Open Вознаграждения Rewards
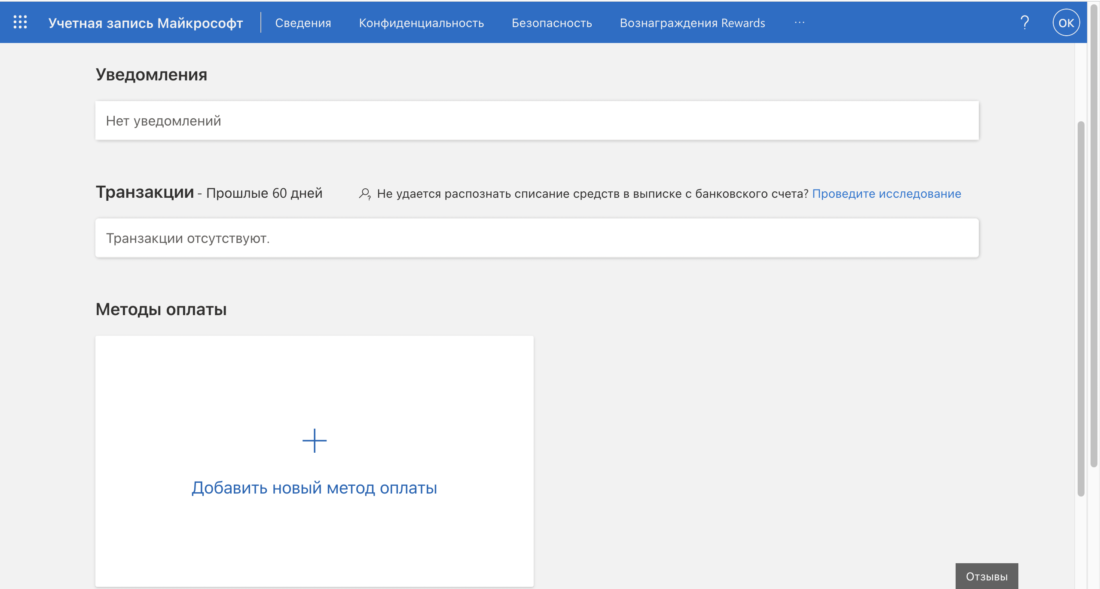This screenshot has width=1100, height=589. 691,22
